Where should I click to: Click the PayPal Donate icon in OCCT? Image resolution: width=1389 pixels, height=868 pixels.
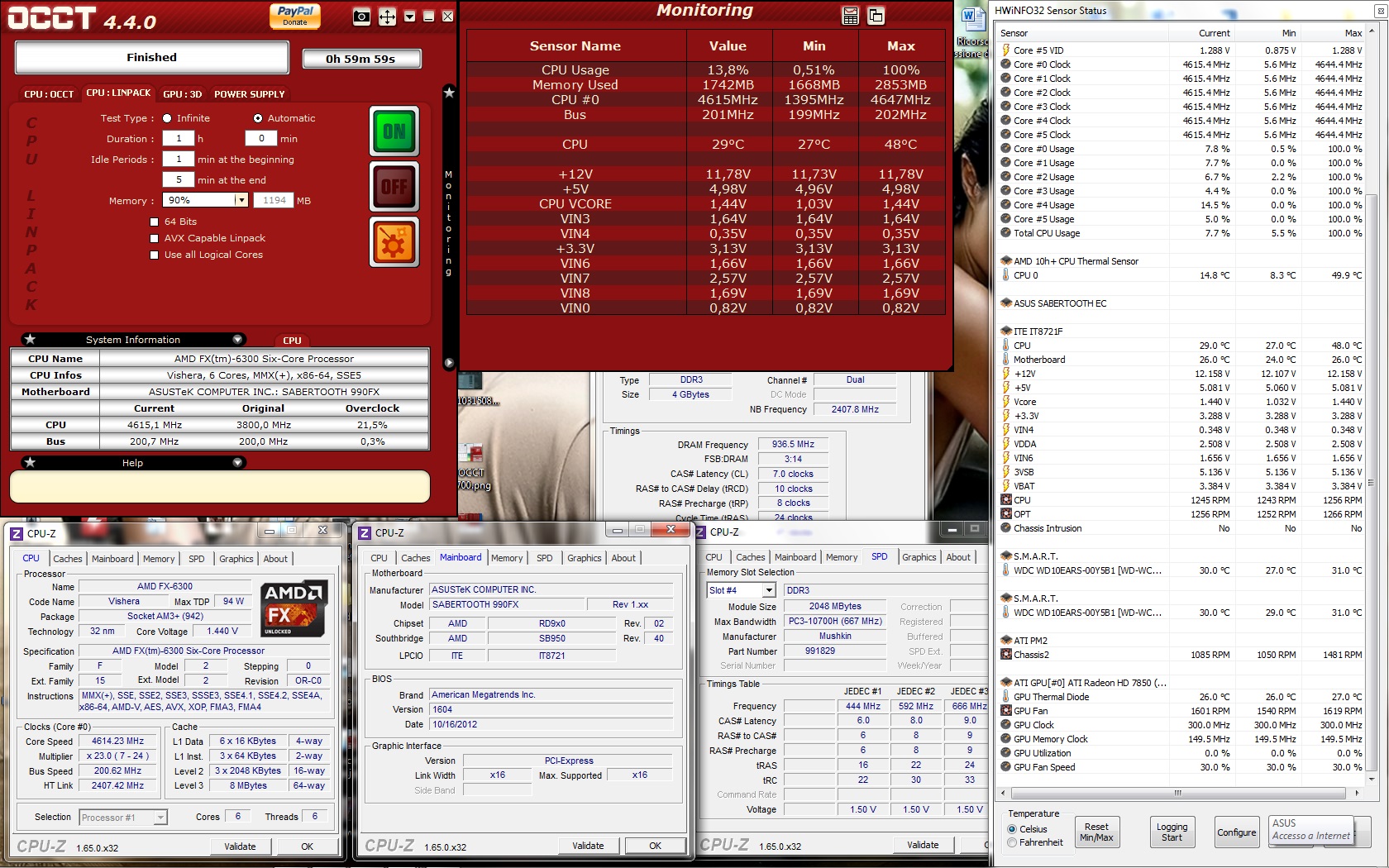[295, 15]
